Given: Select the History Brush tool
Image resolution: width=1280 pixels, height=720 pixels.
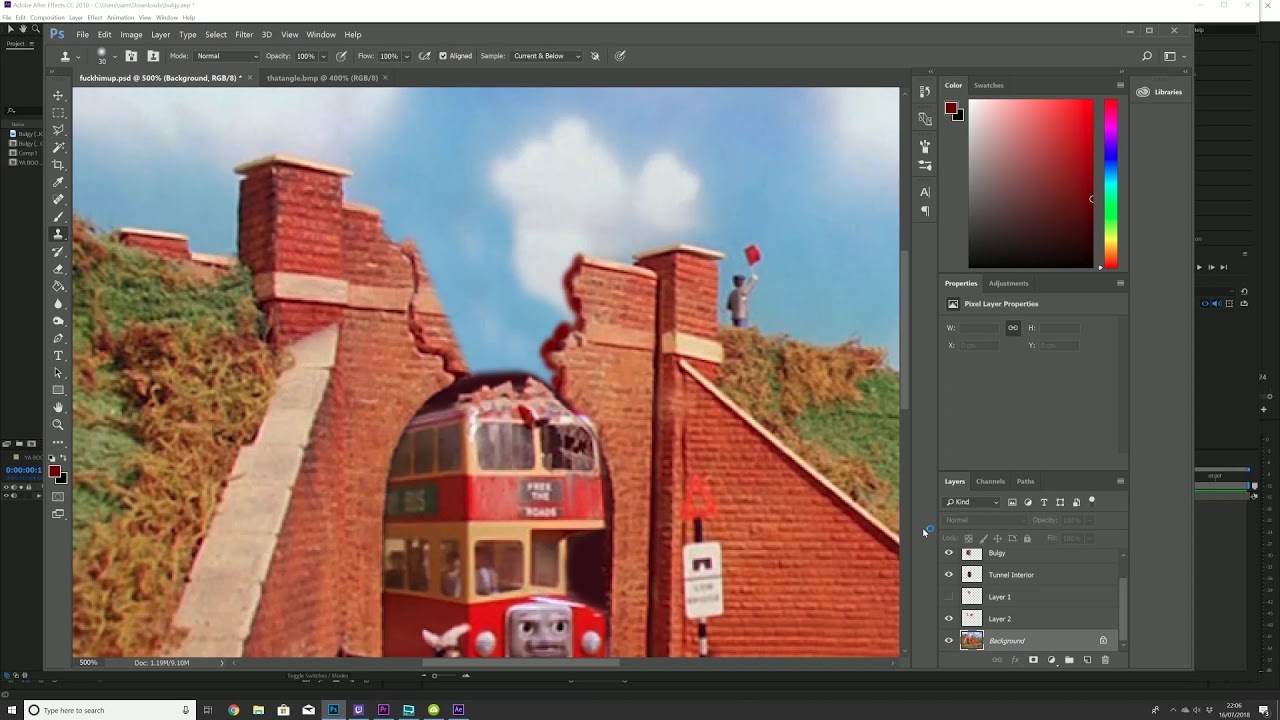Looking at the screenshot, I should point(58,251).
